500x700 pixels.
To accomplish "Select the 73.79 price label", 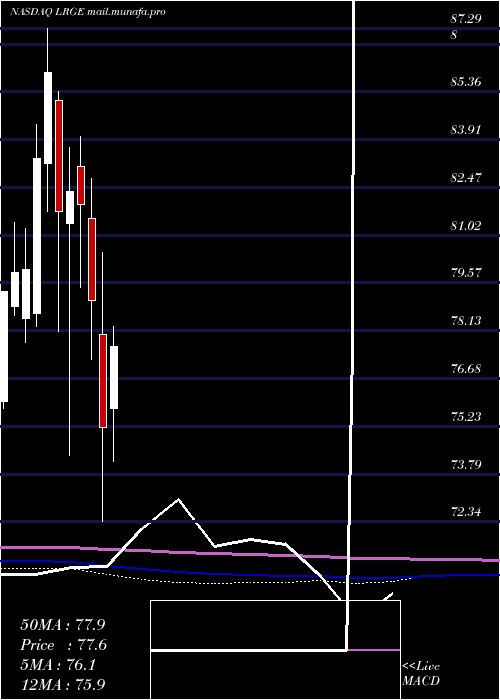I will click(466, 465).
